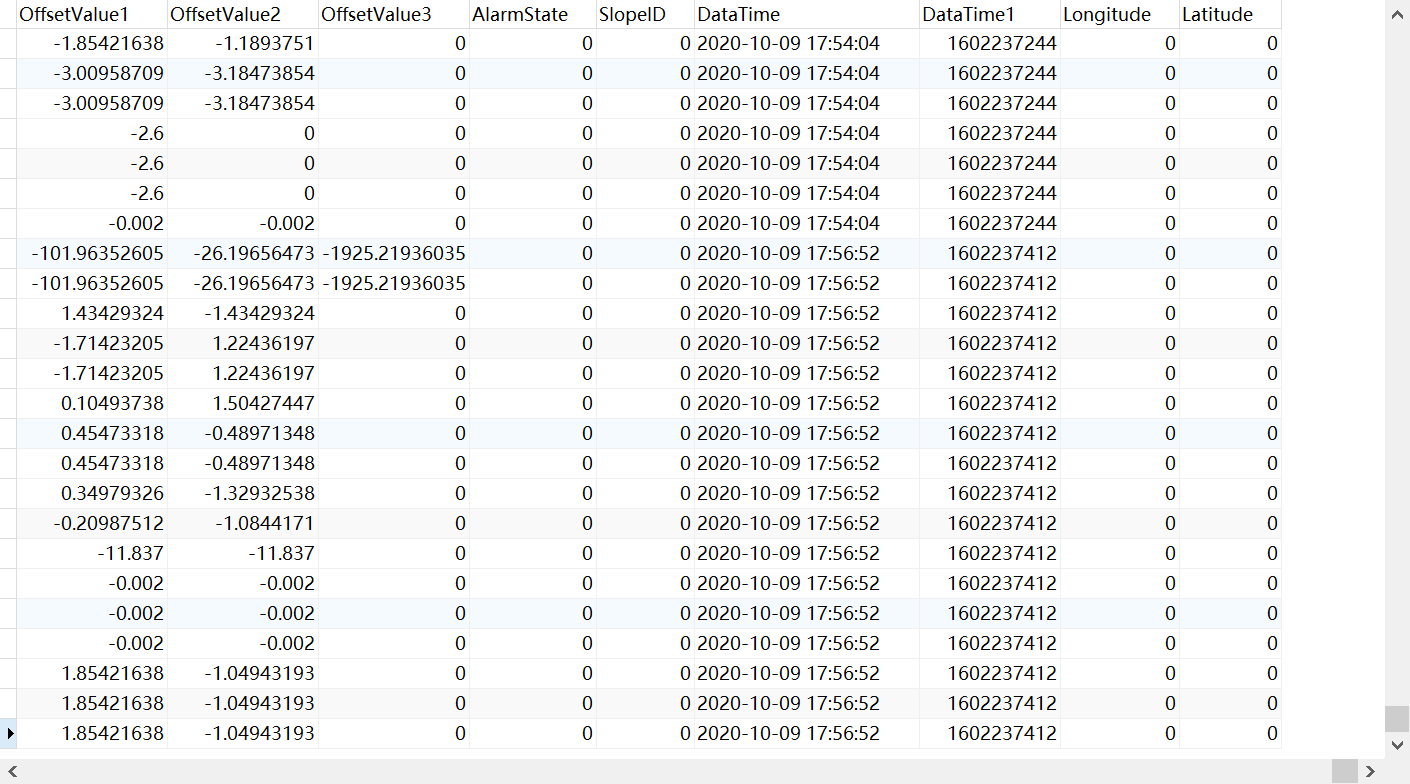Image resolution: width=1410 pixels, height=784 pixels.
Task: Select the DataTime cell in the 0.10493738 row
Action: click(807, 404)
